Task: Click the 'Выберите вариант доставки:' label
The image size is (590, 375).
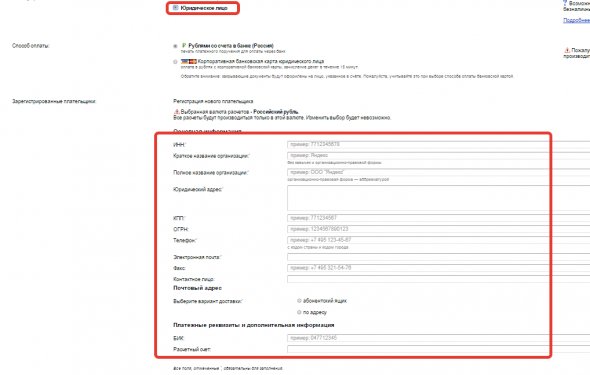Action: 208,301
